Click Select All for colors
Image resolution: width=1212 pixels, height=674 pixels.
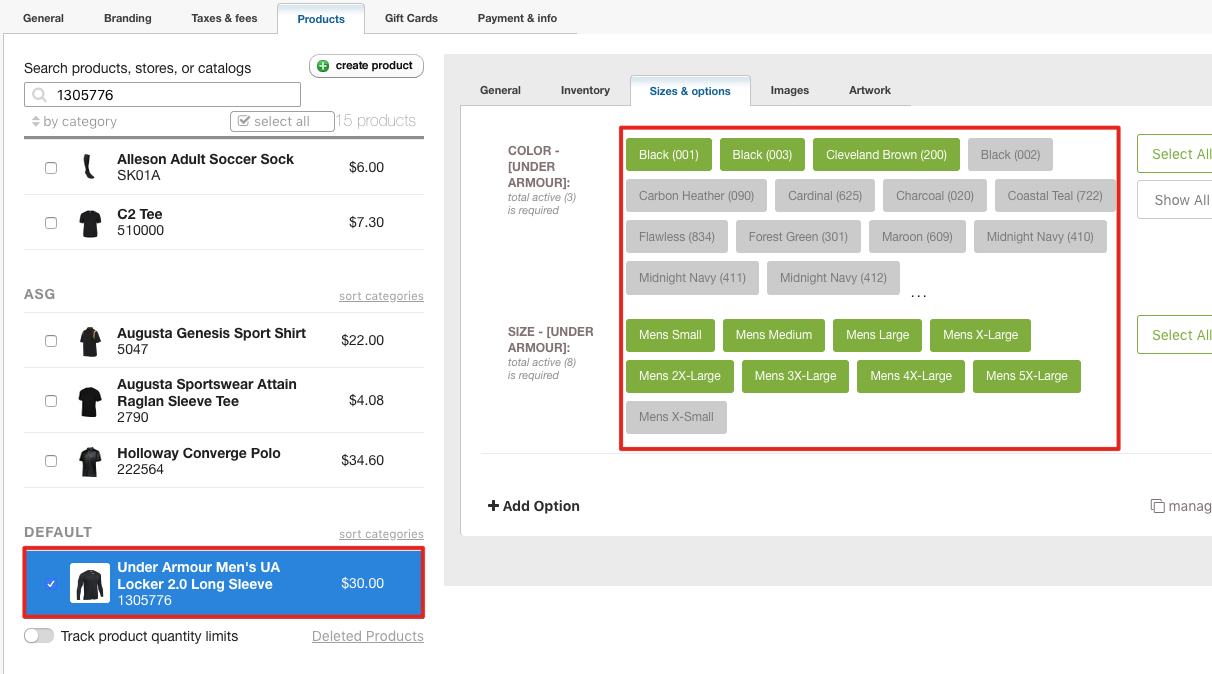[x=1175, y=154]
